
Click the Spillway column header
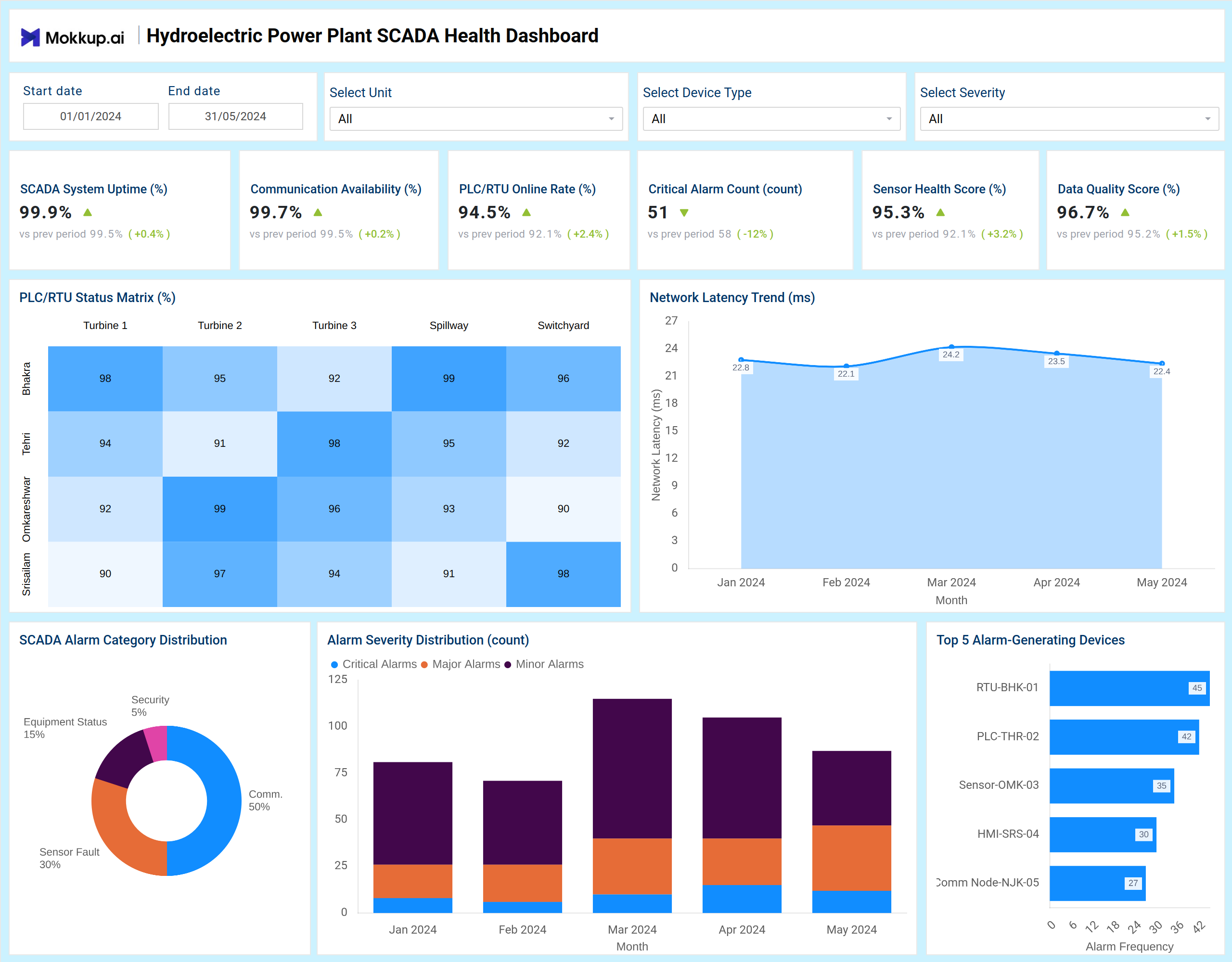449,325
